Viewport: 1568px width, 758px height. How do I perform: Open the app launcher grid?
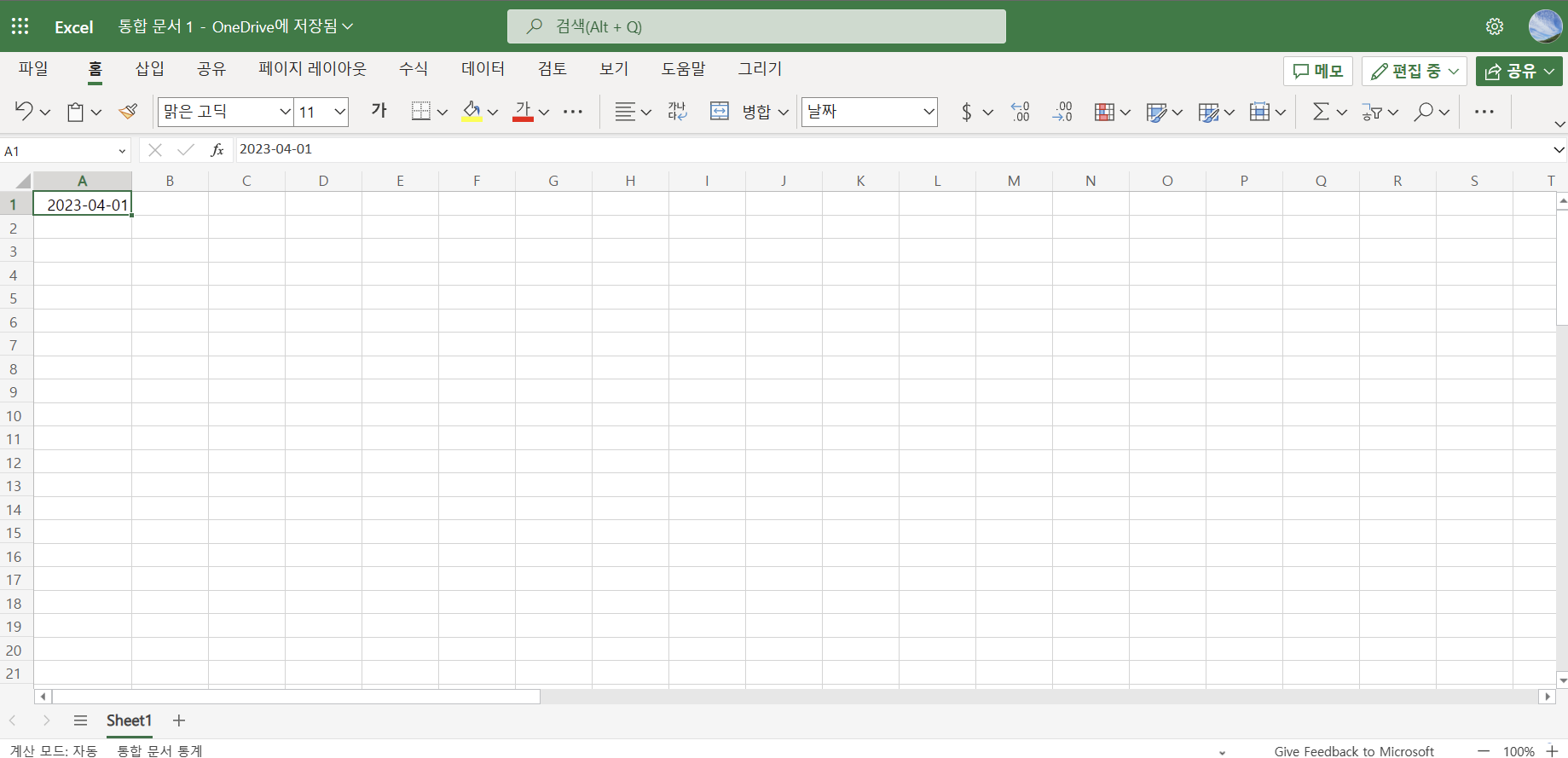(20, 26)
